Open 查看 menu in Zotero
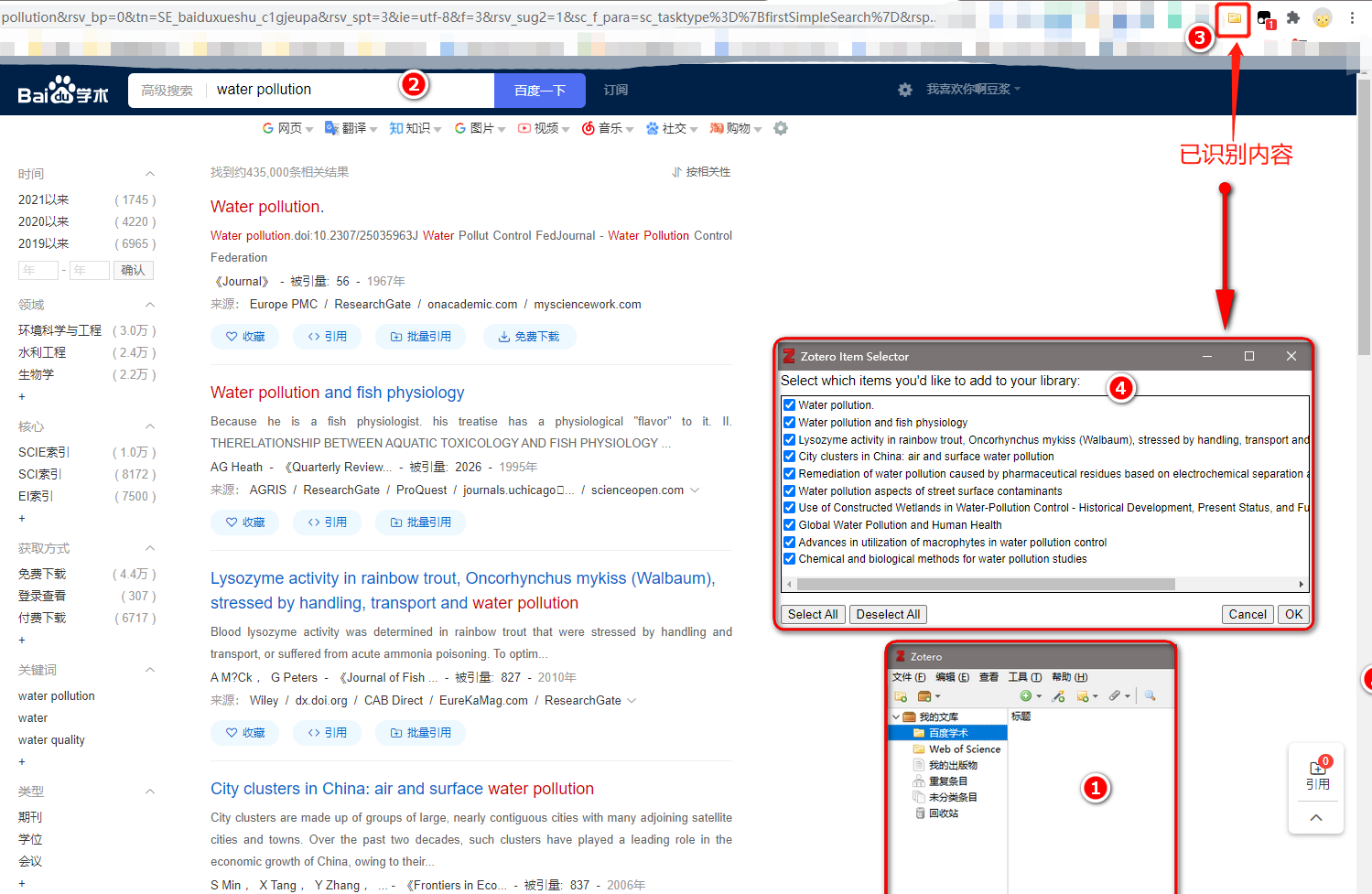1372x894 pixels. 988,677
